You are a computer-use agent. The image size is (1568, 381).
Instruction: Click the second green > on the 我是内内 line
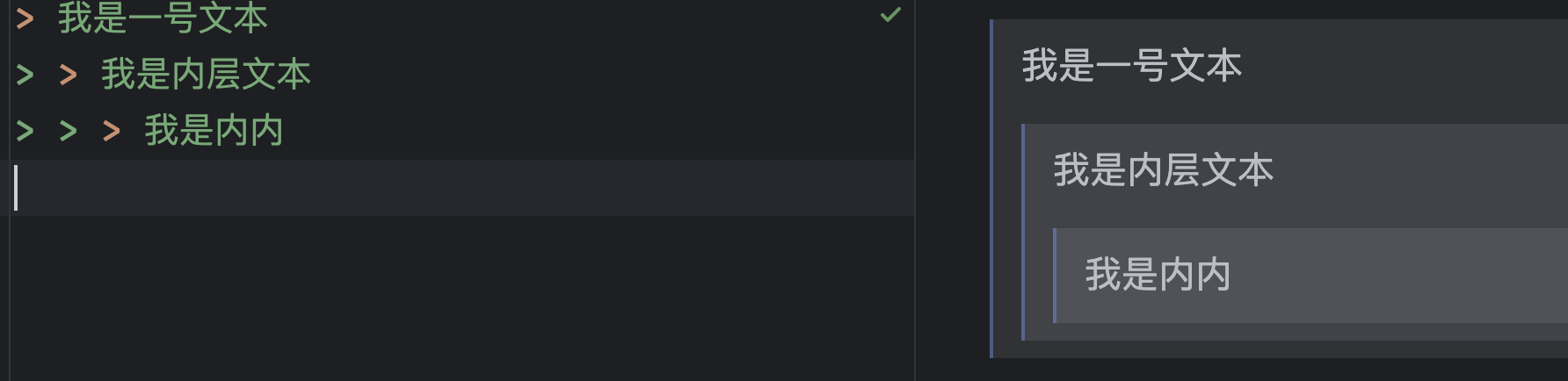pos(69,132)
